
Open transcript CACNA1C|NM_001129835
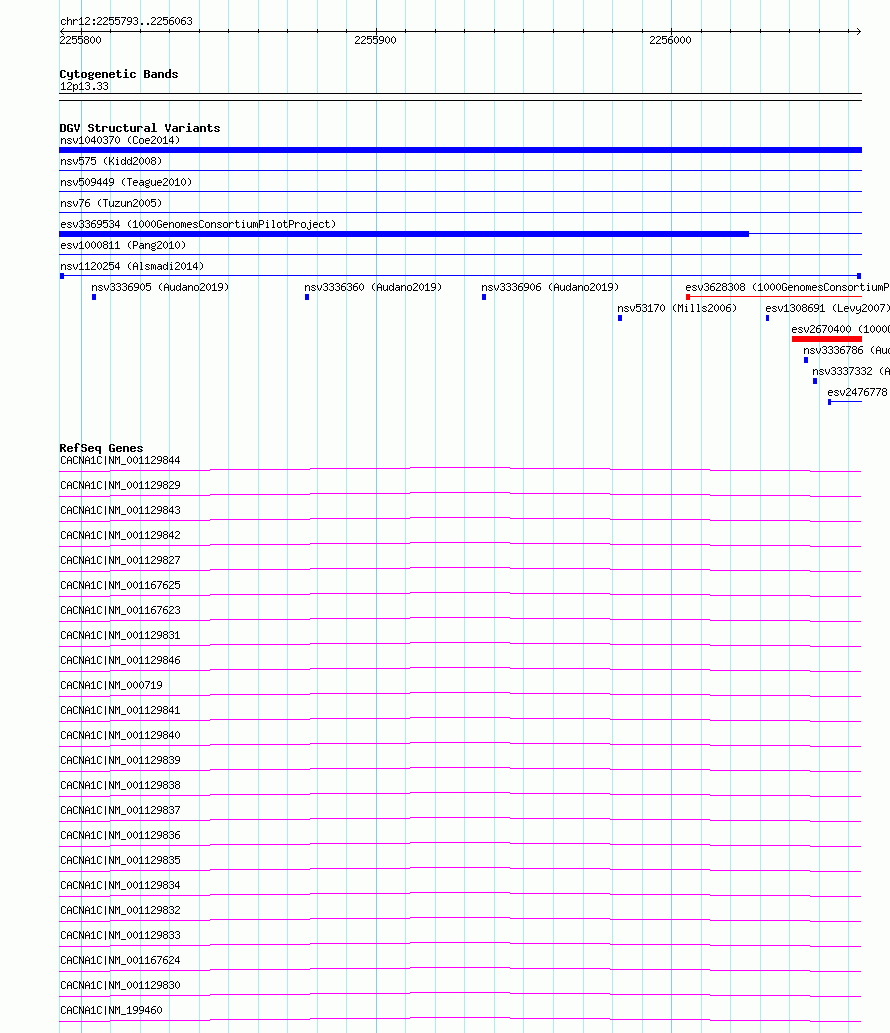point(120,861)
